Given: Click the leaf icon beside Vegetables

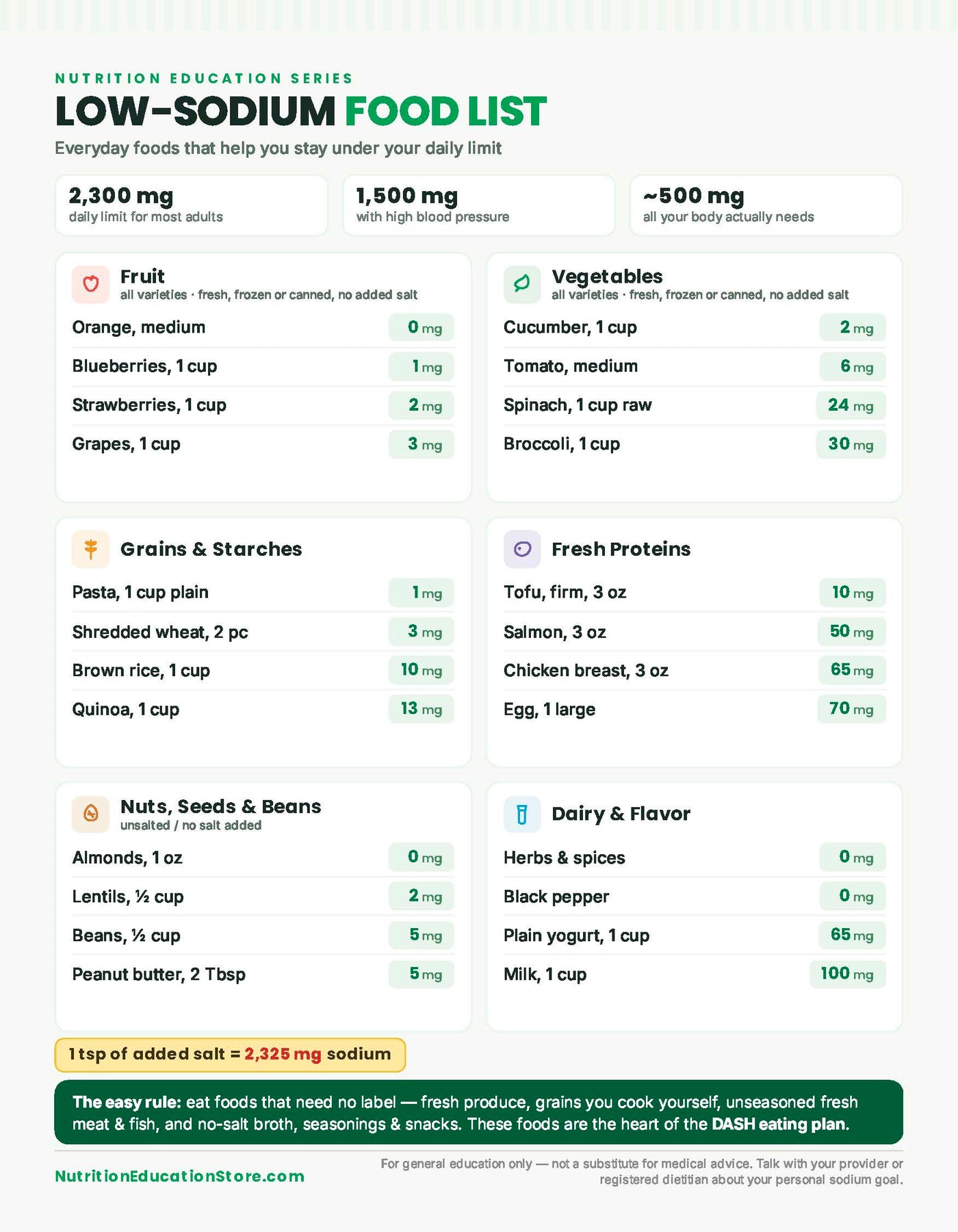Looking at the screenshot, I should point(522,284).
